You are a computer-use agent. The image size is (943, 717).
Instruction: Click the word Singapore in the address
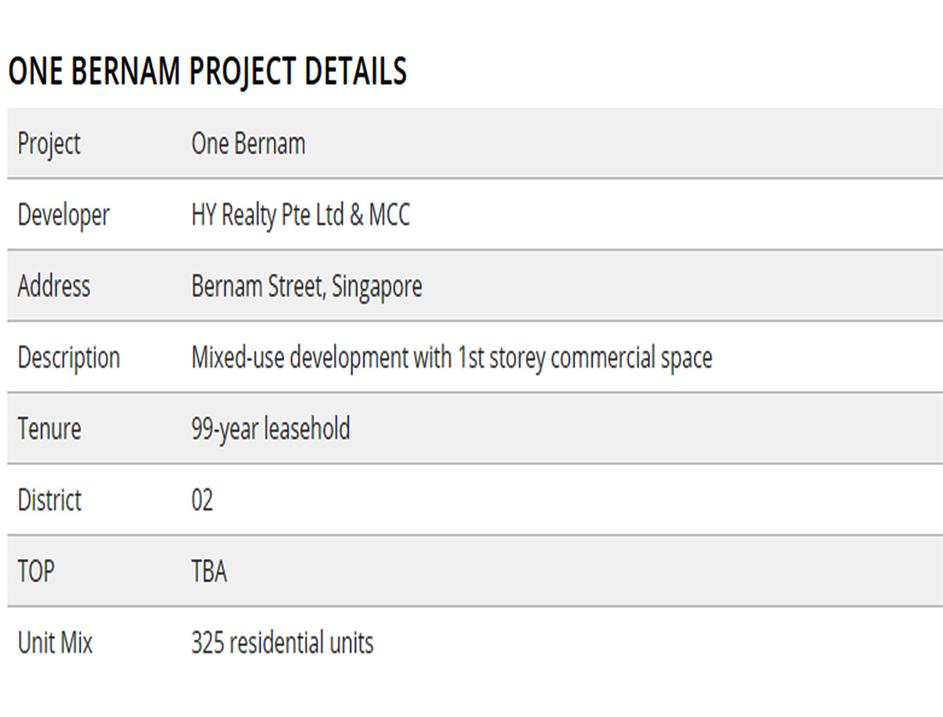(377, 286)
